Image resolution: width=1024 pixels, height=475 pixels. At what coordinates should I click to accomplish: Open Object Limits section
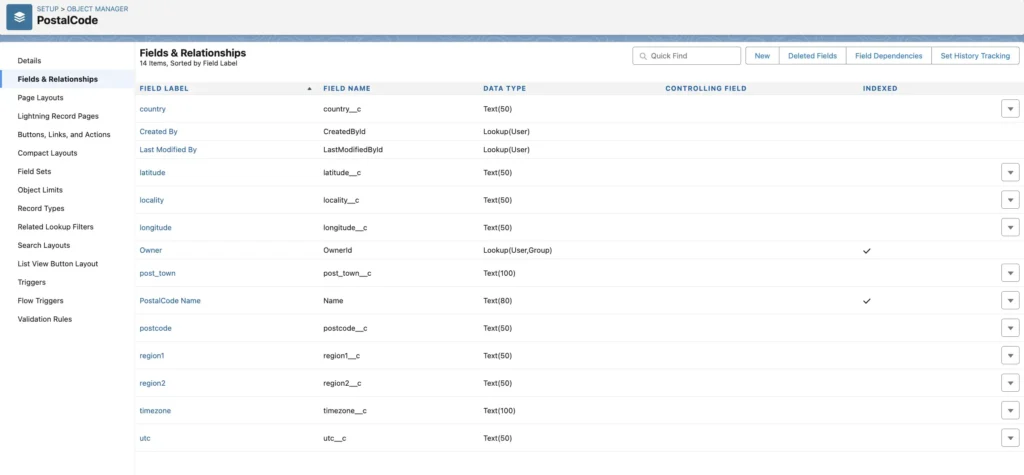pyautogui.click(x=41, y=190)
